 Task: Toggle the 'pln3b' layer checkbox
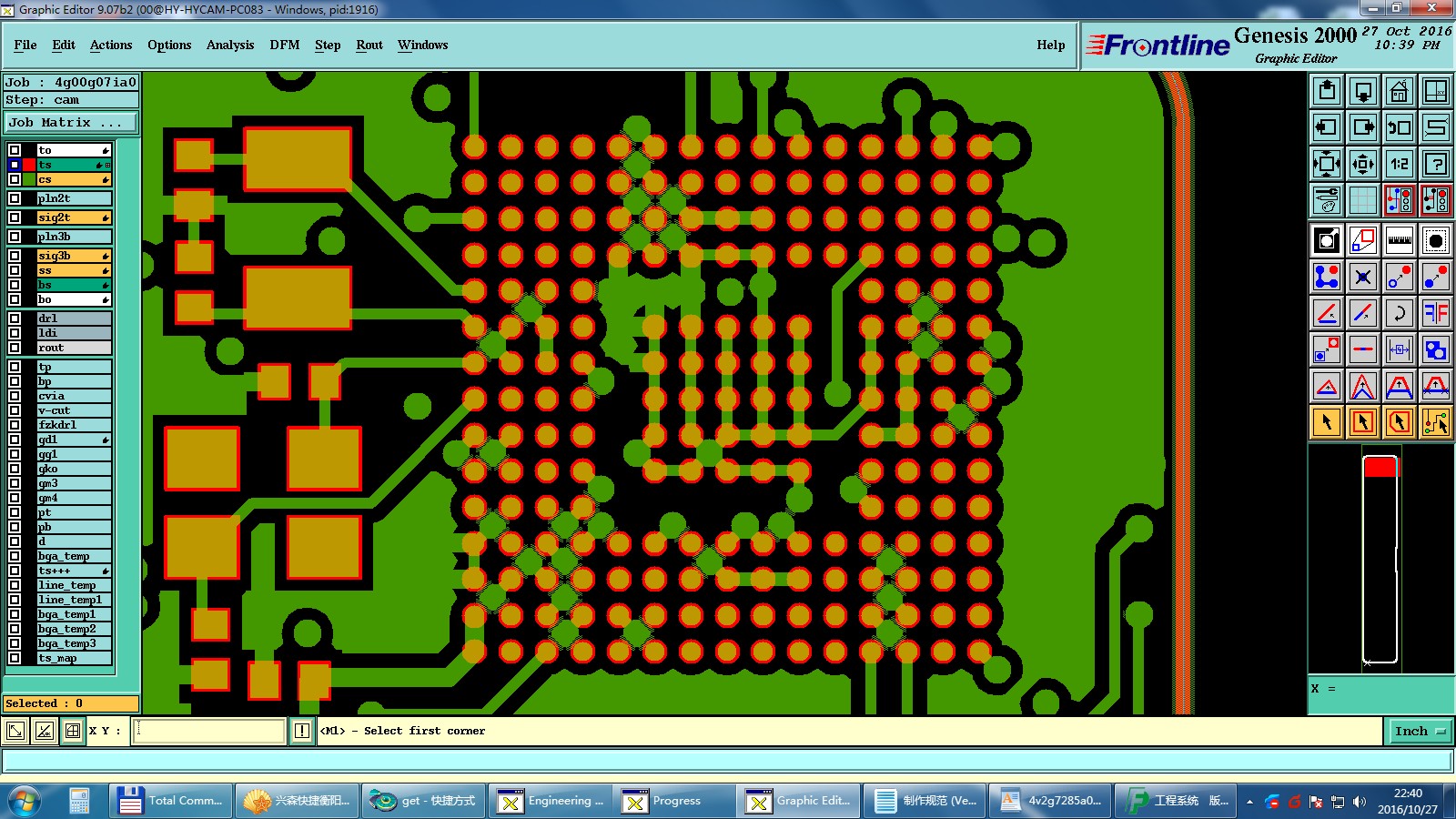(15, 237)
